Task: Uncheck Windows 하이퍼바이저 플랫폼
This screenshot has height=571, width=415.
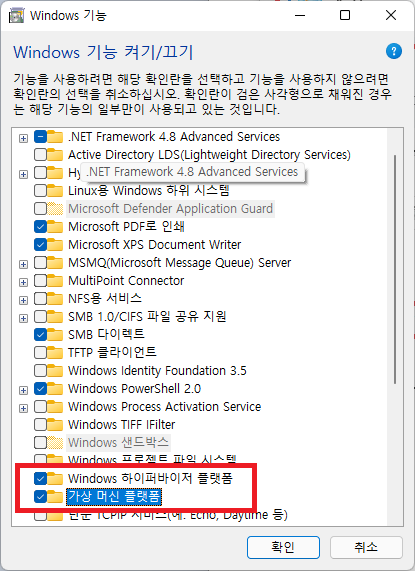Action: click(40, 479)
